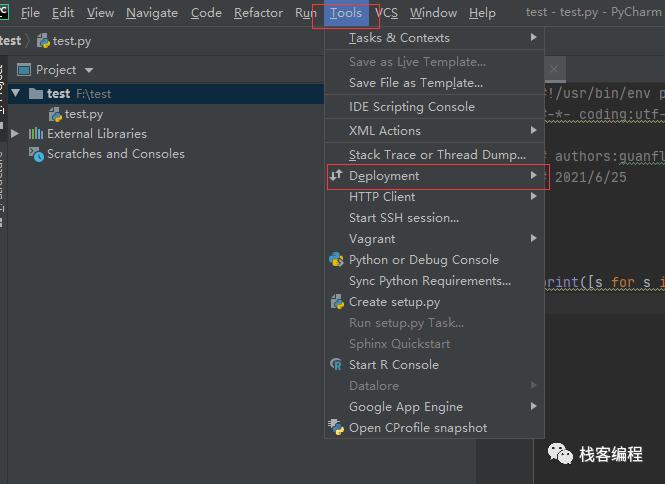The width and height of the screenshot is (665, 484).
Task: Choose Start SSH session
Action: tap(434, 218)
